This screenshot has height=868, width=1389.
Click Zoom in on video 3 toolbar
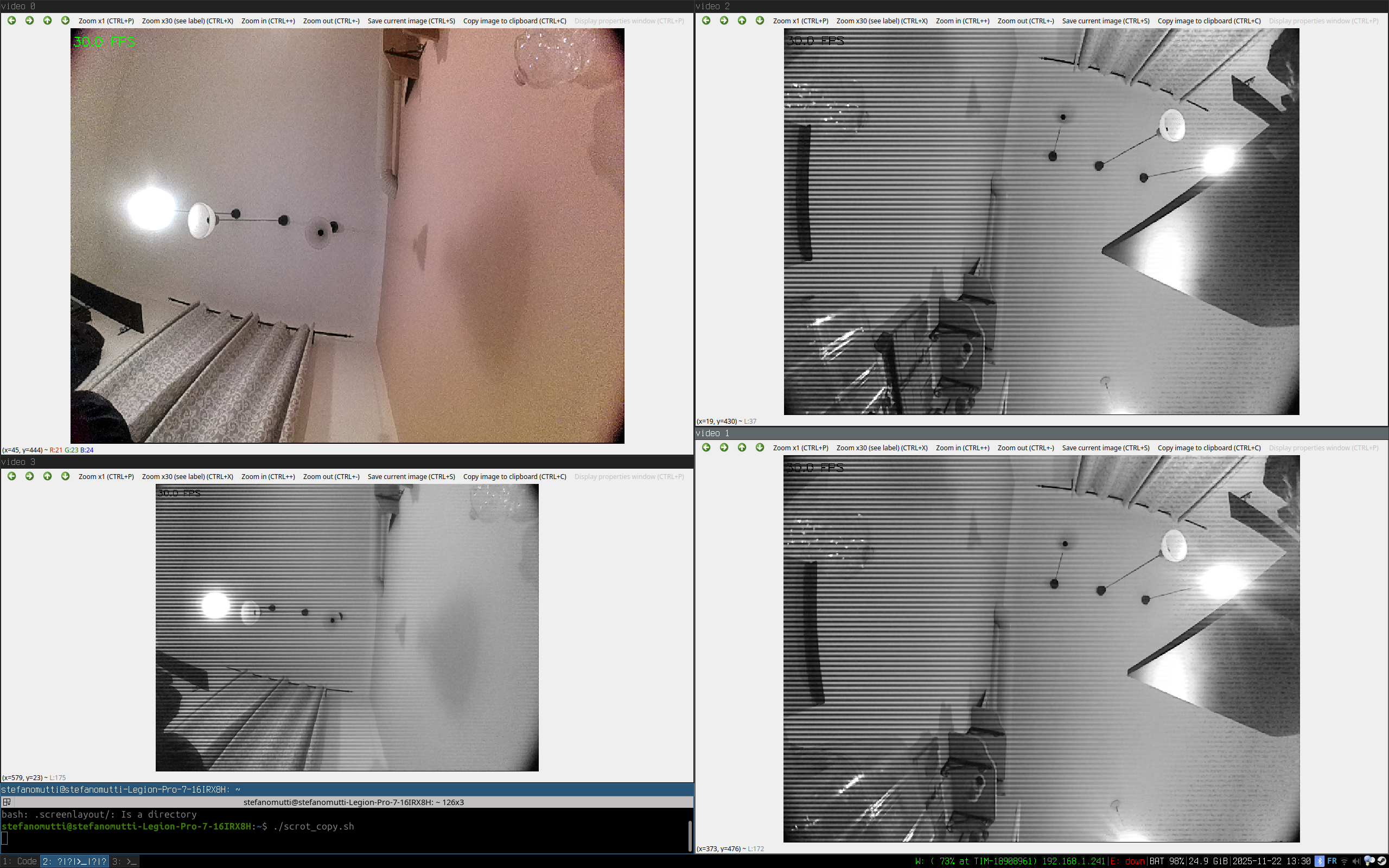[x=268, y=476]
